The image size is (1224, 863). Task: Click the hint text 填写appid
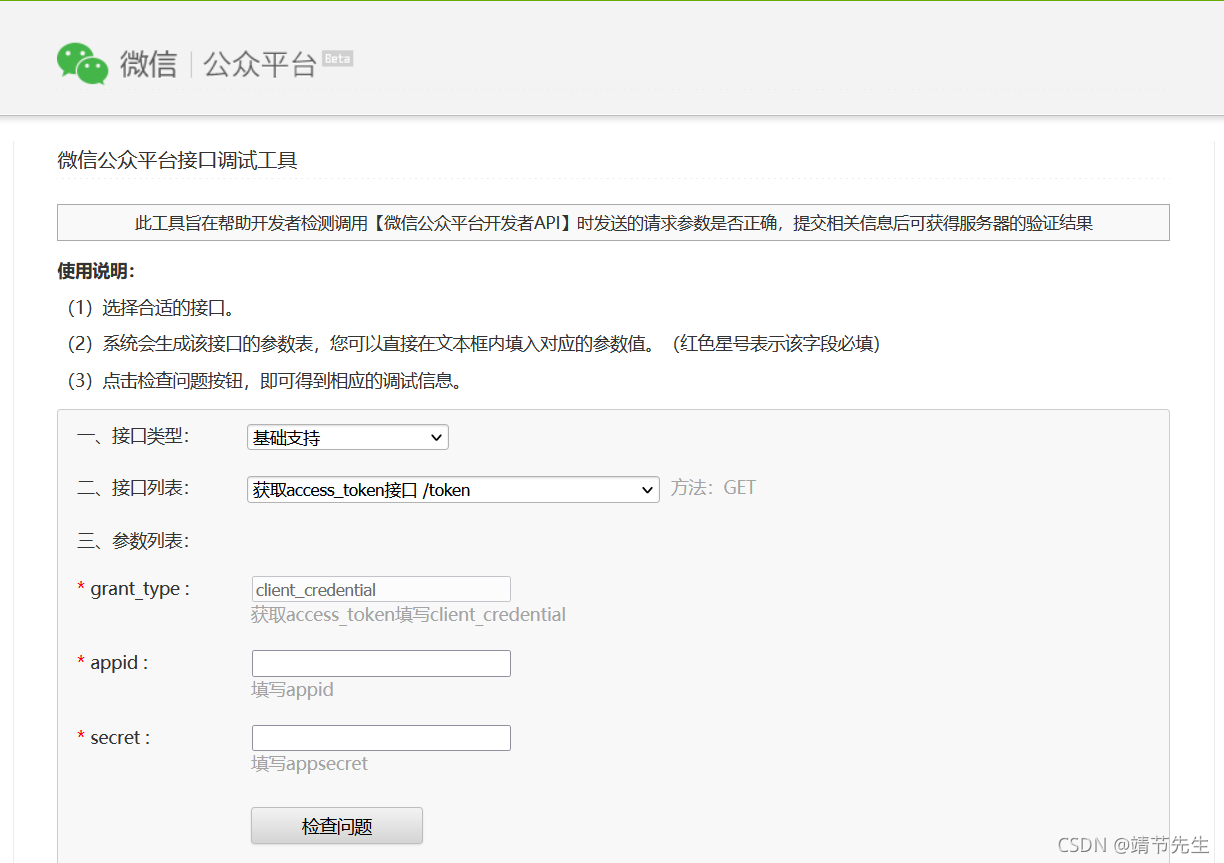pyautogui.click(x=292, y=690)
